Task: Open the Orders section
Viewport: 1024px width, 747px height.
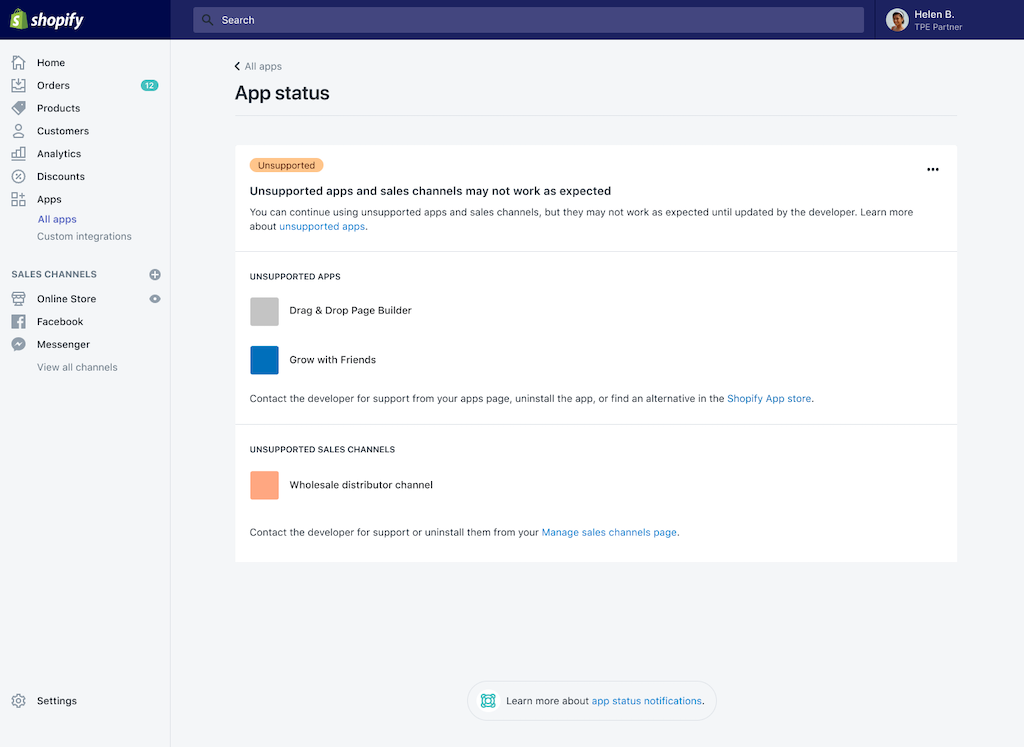Action: tap(53, 86)
